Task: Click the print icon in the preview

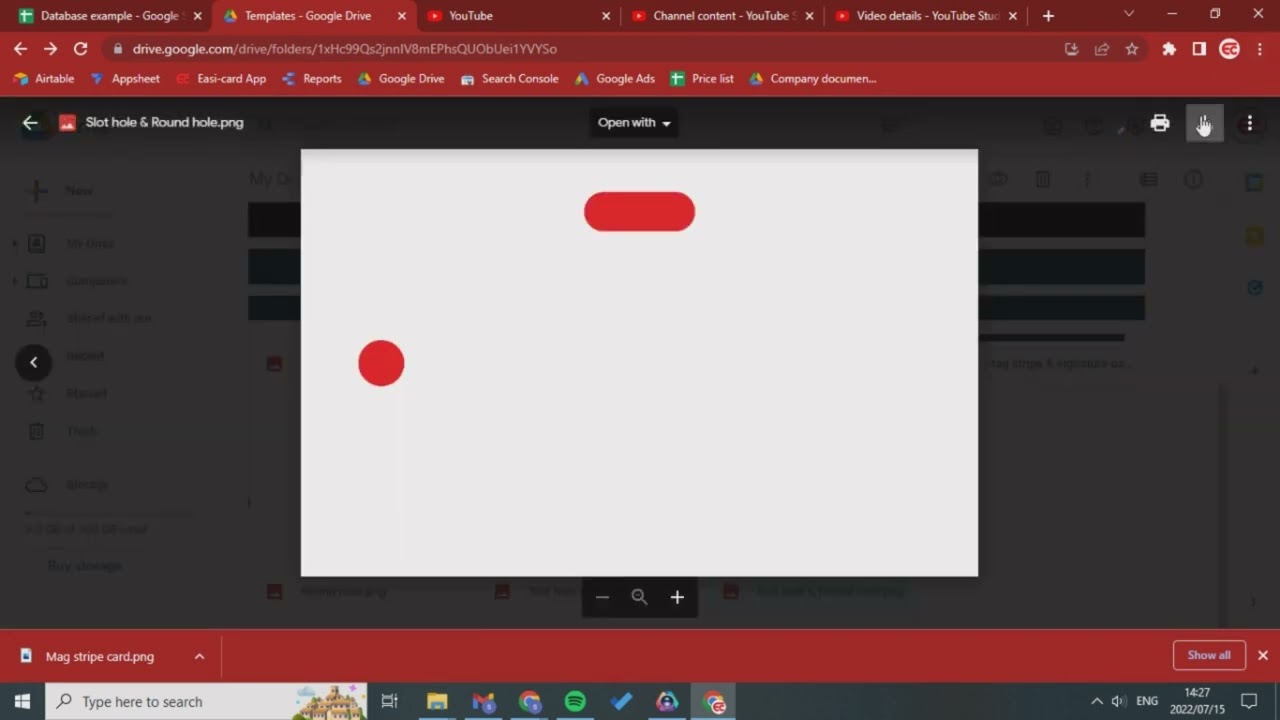Action: (1160, 123)
